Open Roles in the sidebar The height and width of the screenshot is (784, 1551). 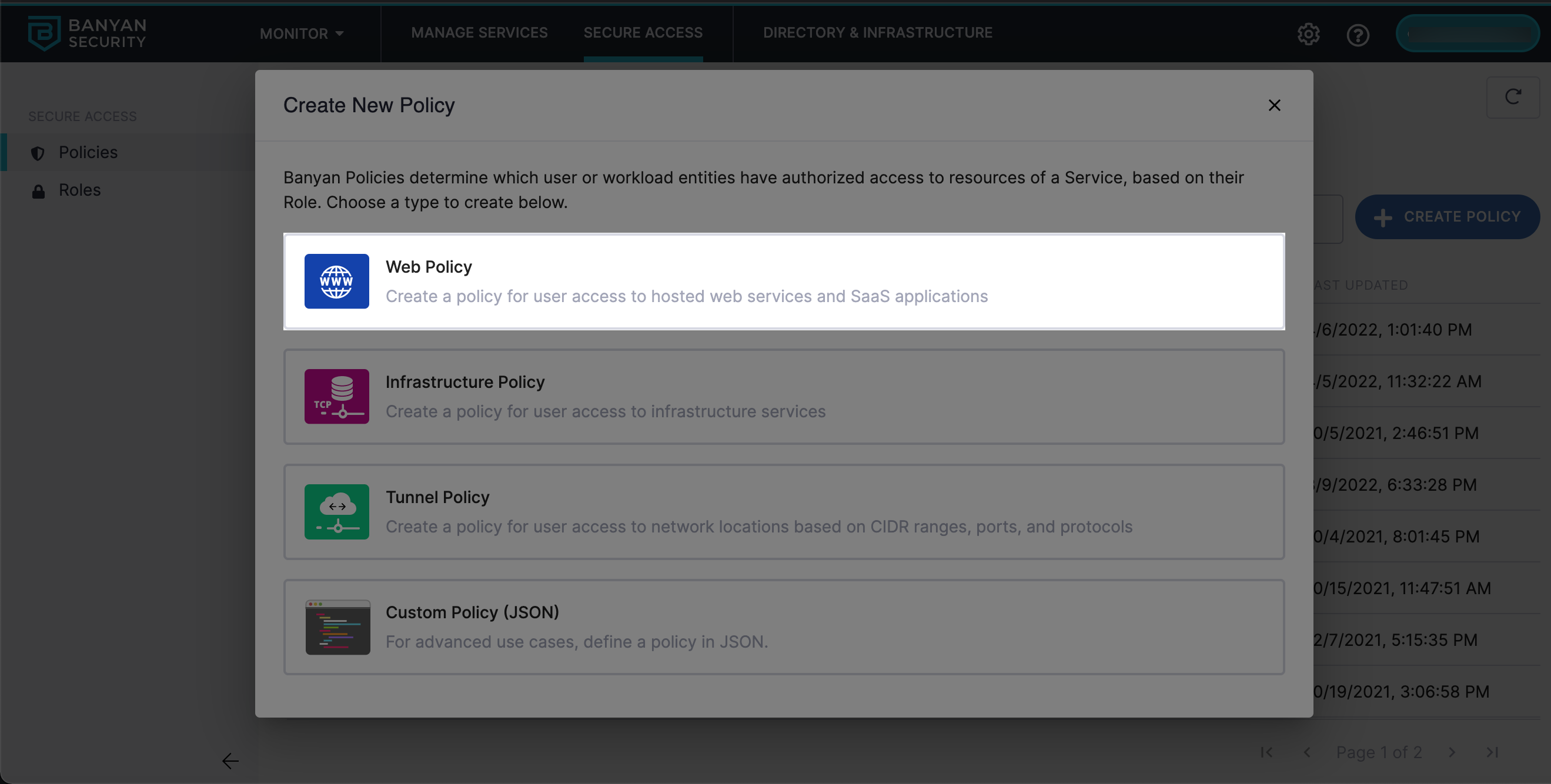tap(79, 190)
